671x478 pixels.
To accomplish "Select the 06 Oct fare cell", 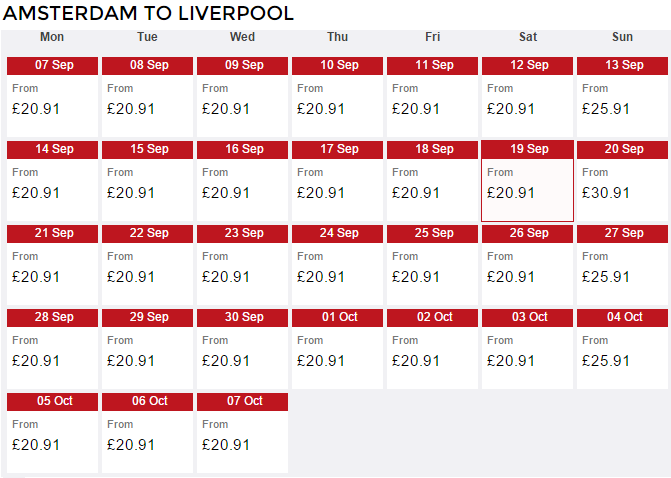I will (x=147, y=433).
